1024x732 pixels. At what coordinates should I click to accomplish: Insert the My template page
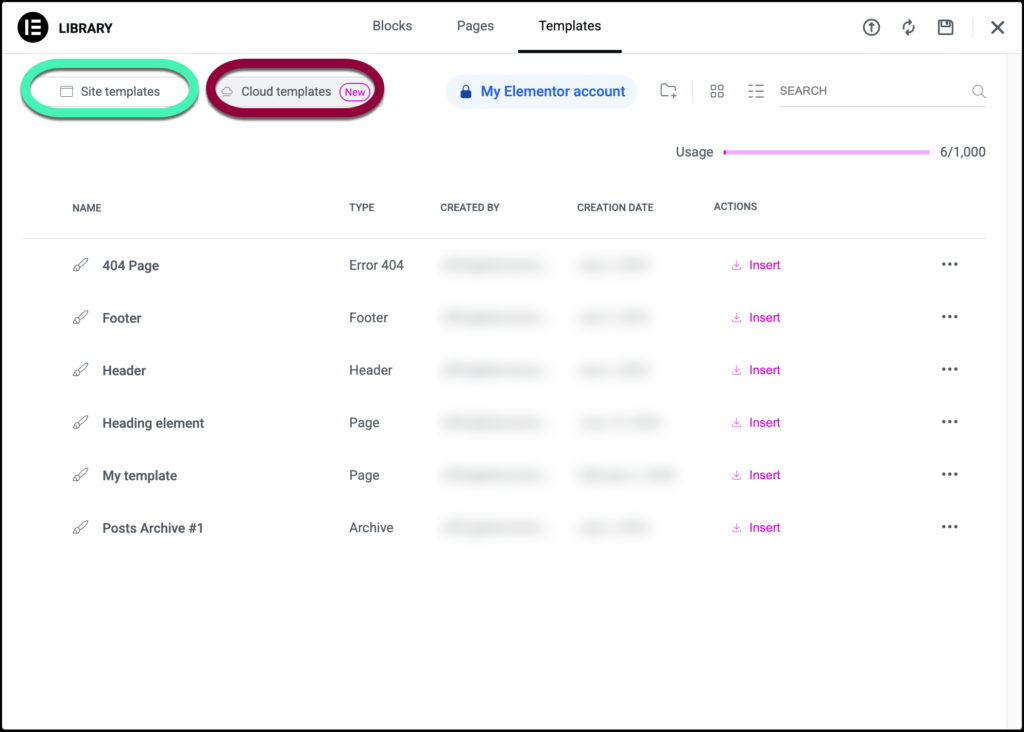(756, 475)
